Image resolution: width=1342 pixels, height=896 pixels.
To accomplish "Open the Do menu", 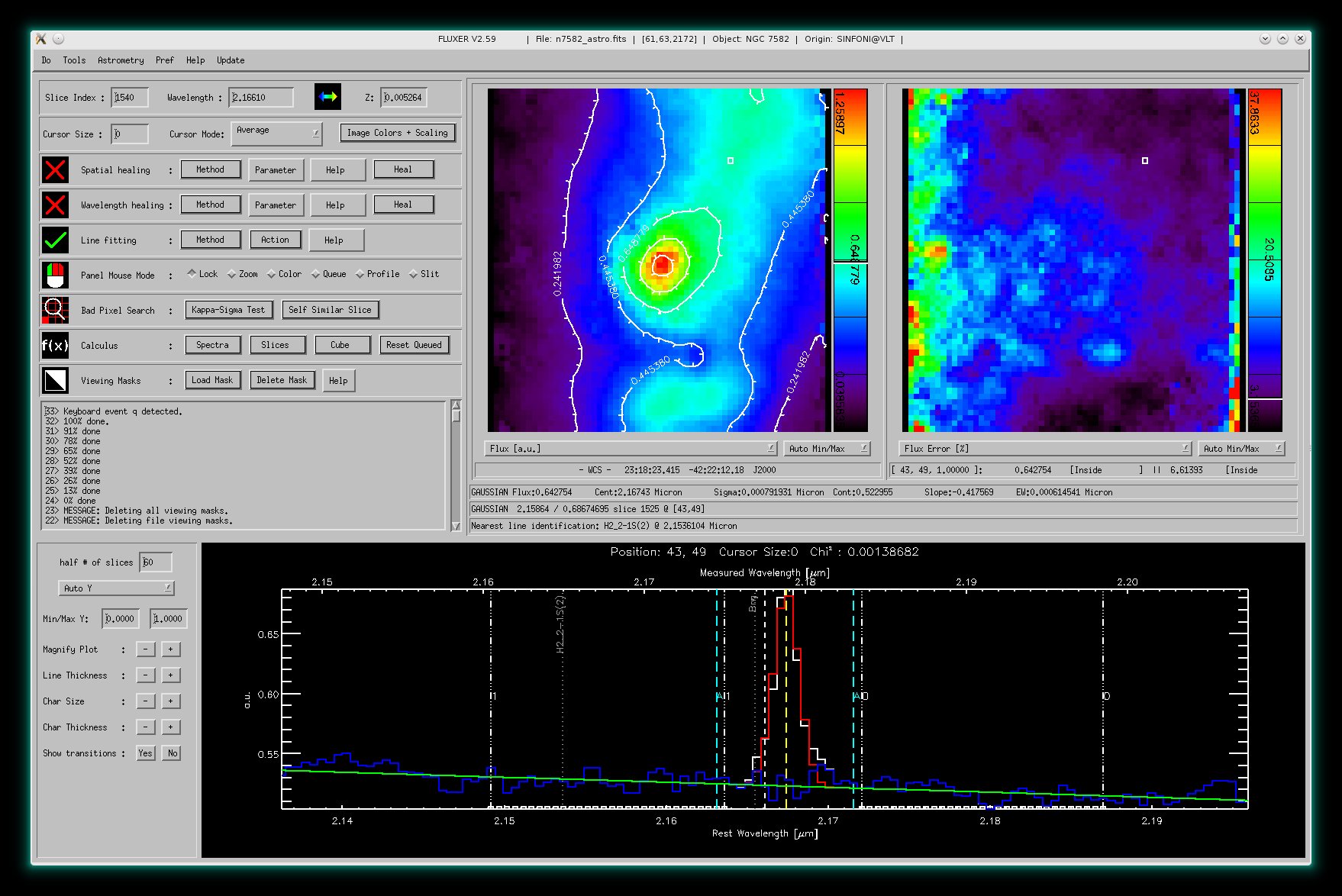I will (47, 60).
